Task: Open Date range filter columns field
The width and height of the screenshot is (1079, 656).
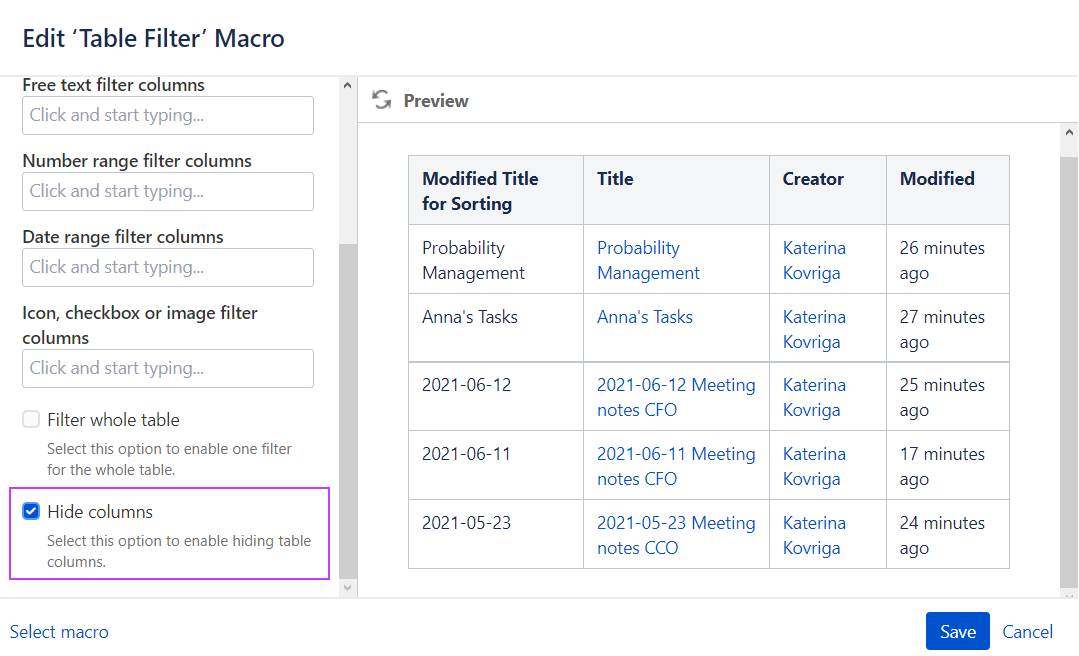Action: (168, 267)
